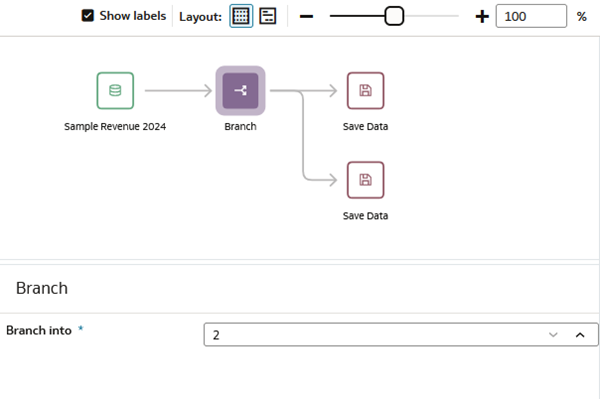Screen dimensions: 600x399
Task: Click the lower Save Data label
Action: click(365, 216)
